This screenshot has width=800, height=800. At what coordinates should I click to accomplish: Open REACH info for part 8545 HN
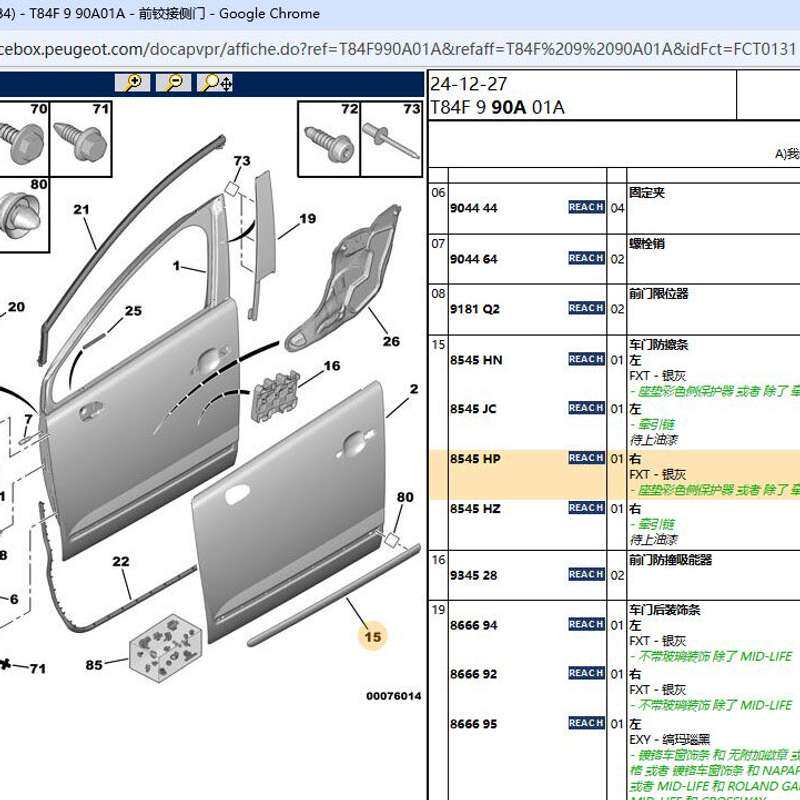(x=586, y=359)
